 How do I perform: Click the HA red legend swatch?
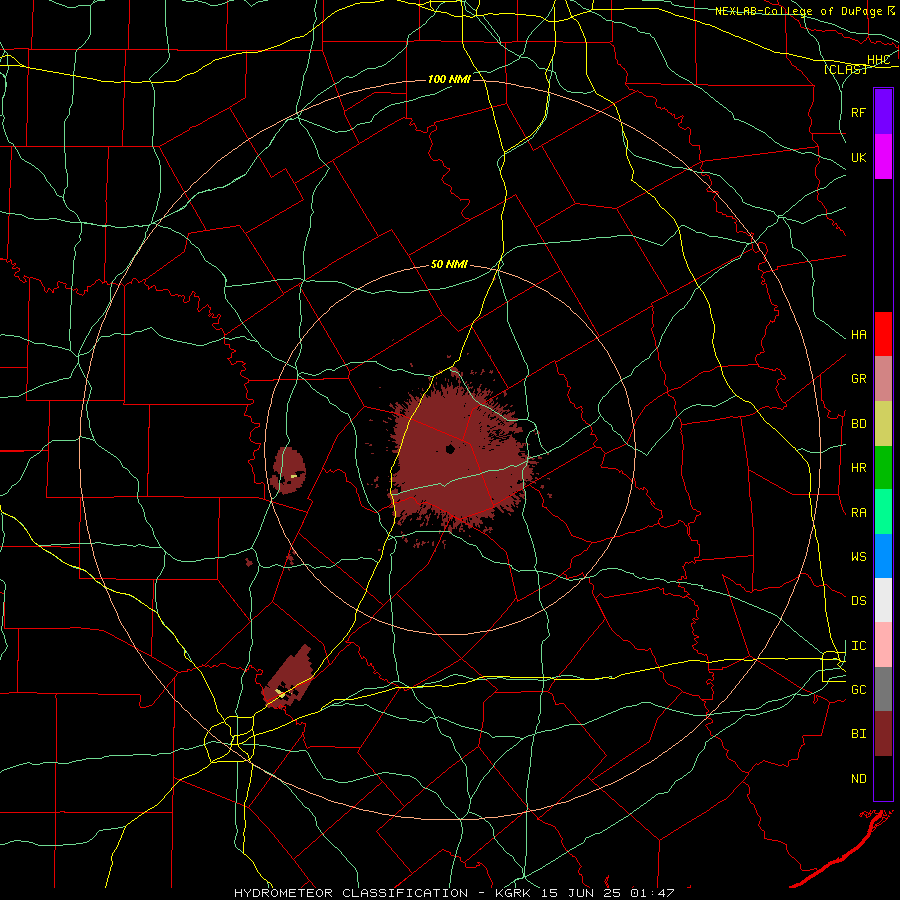coord(883,334)
